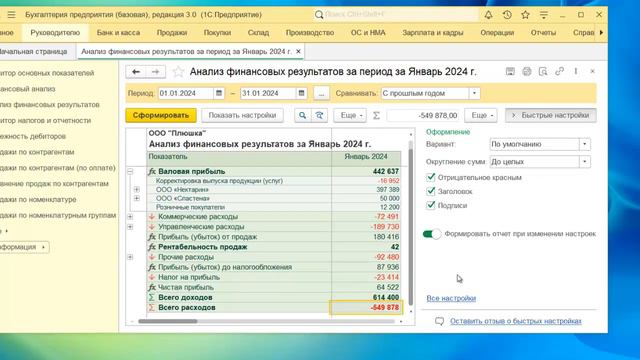This screenshot has height=360, width=640.
Task: Open the notifications bell
Action: [x=488, y=15]
